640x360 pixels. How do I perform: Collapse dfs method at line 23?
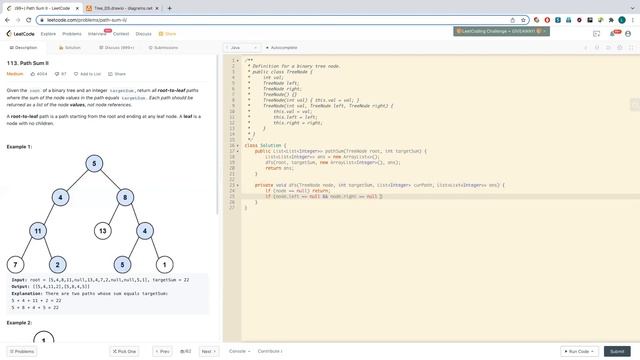tap(238, 185)
